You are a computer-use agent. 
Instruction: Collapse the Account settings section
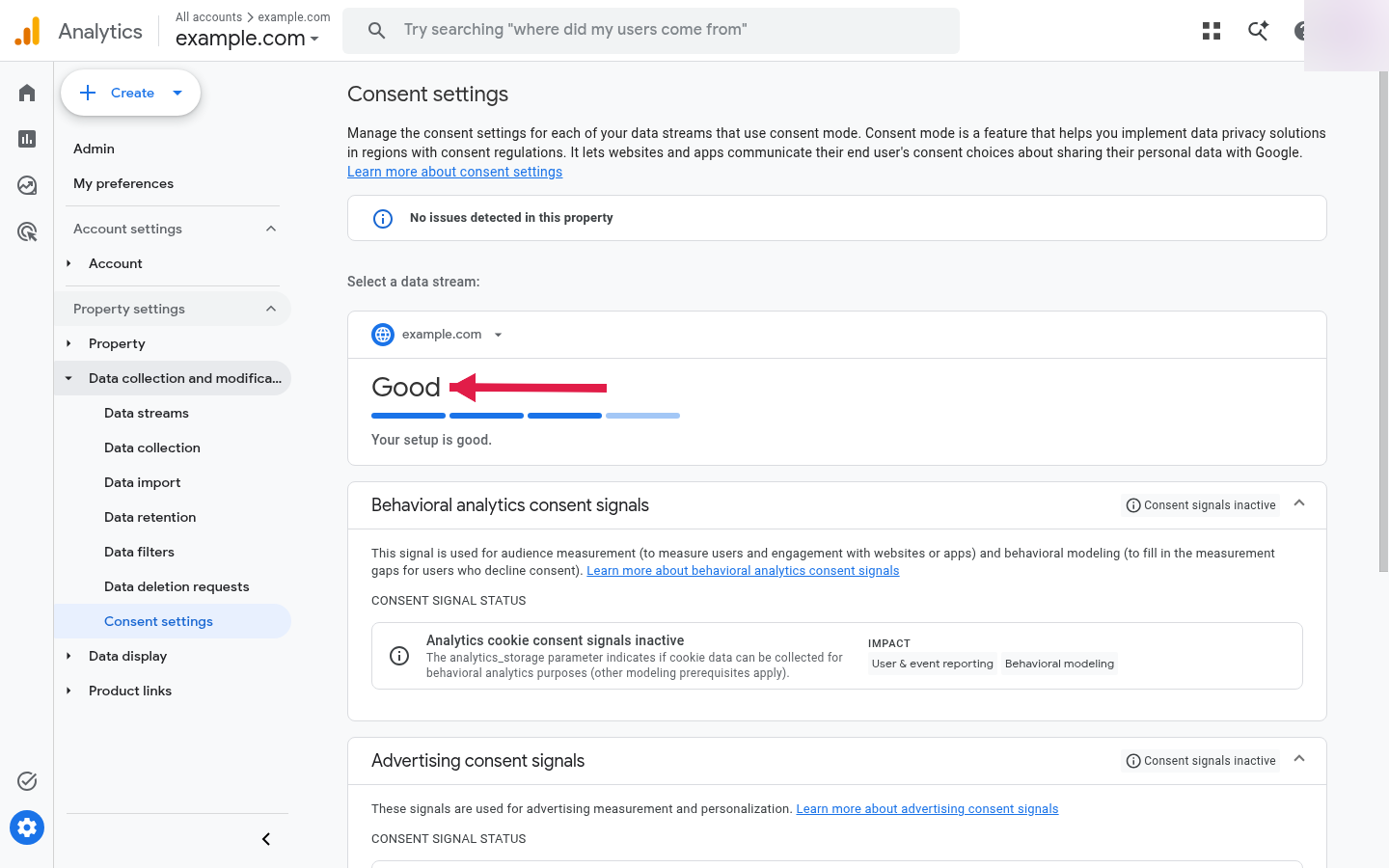coord(271,229)
